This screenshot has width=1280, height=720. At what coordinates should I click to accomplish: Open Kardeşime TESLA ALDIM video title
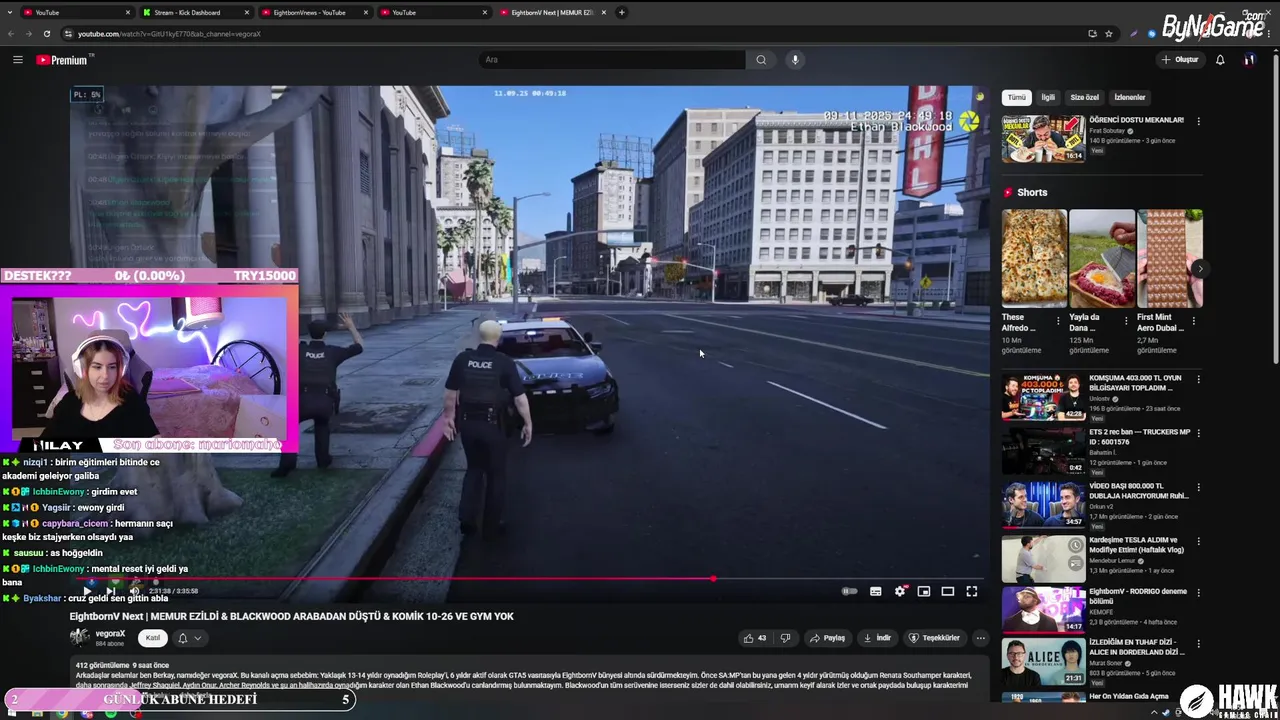(1137, 544)
